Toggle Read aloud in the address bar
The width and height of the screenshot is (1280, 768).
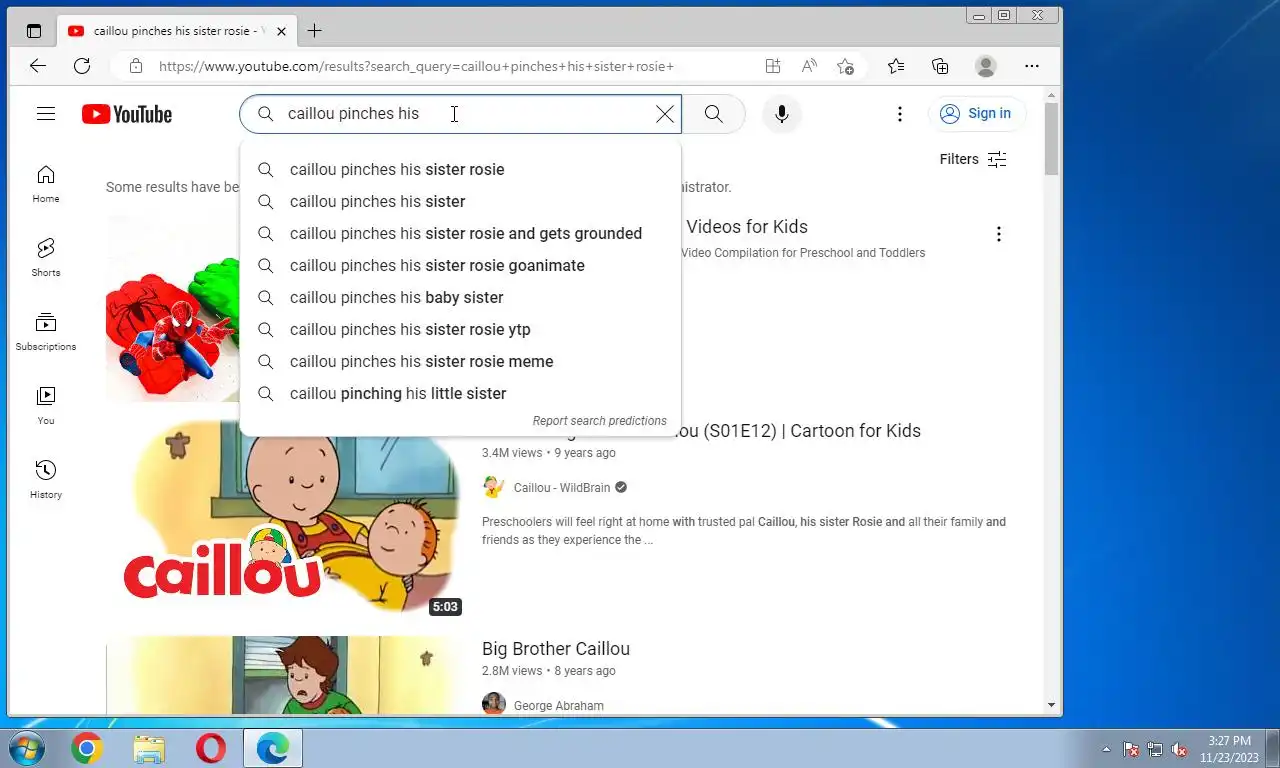(x=809, y=66)
